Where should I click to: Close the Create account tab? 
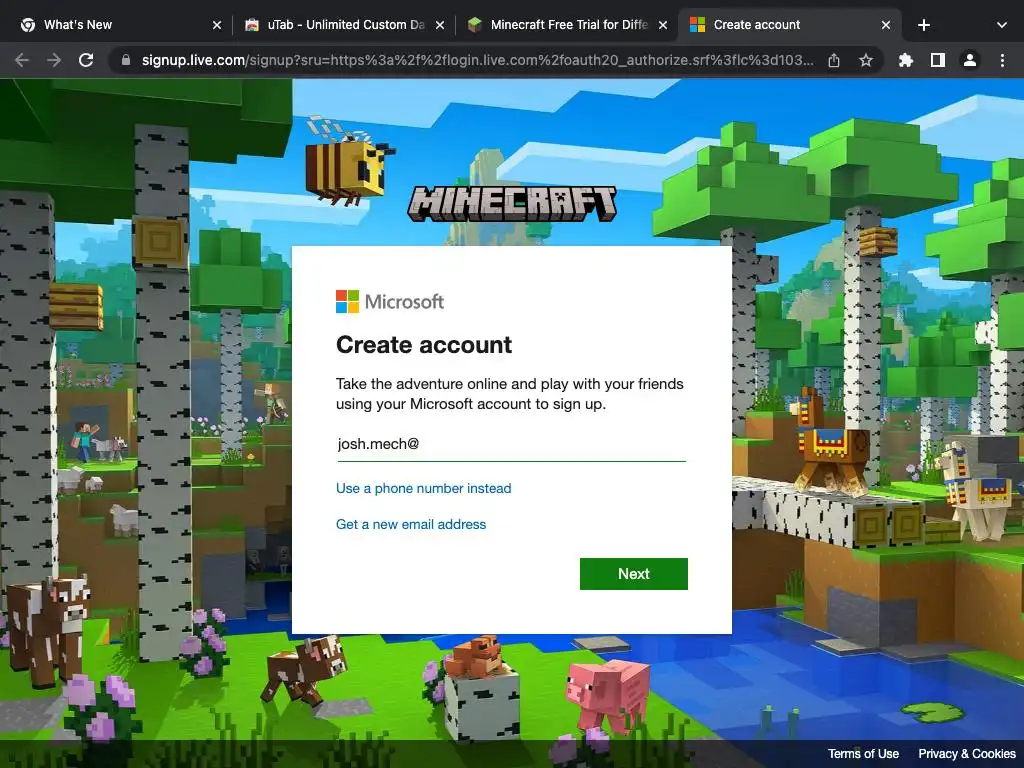(886, 25)
